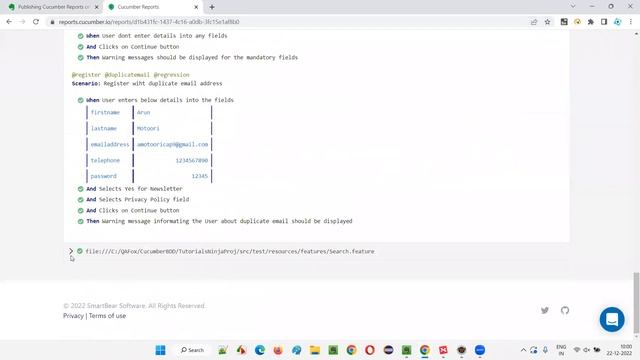640x360 pixels.
Task: Click passed icon beside 'Then Warning message informating the User'
Action: pyautogui.click(x=80, y=221)
